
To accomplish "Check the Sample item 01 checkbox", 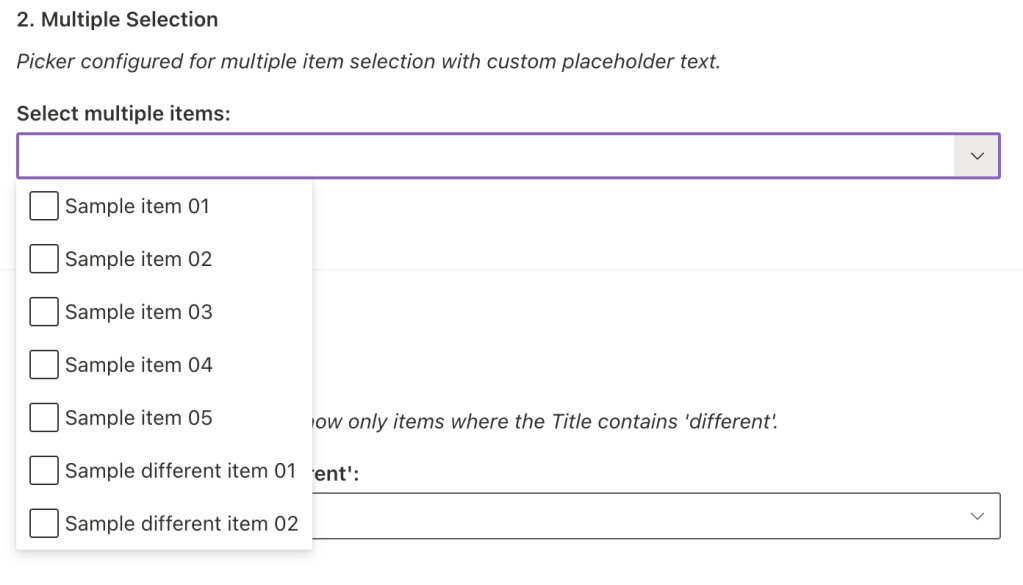I will click(44, 206).
